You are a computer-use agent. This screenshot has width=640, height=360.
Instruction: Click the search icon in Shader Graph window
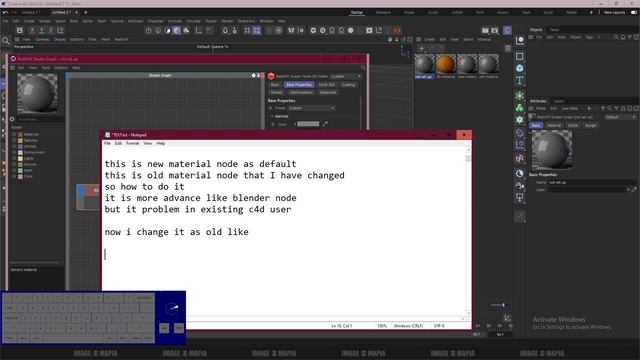(363, 67)
